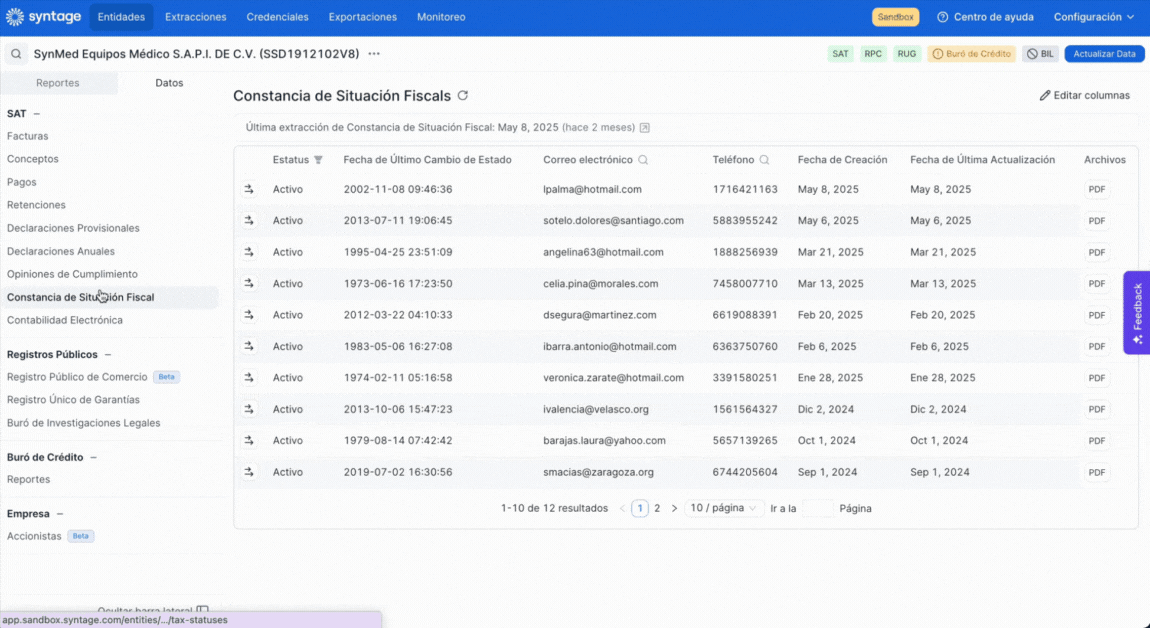This screenshot has width=1150, height=628.
Task: Click row arrow icon for dsegura@martinez.com
Action: (249, 315)
